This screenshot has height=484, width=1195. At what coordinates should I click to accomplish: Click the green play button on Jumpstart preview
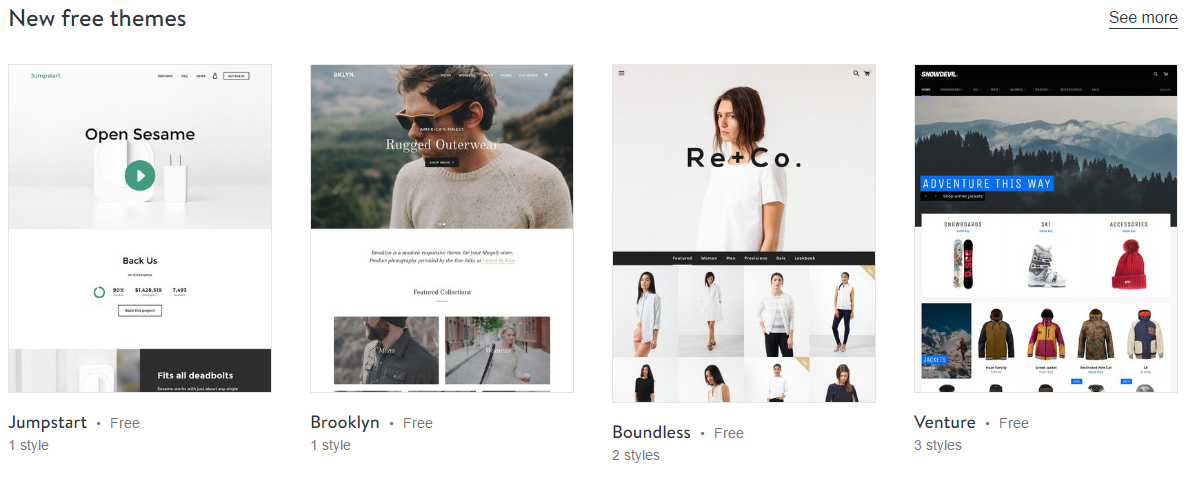[x=140, y=175]
